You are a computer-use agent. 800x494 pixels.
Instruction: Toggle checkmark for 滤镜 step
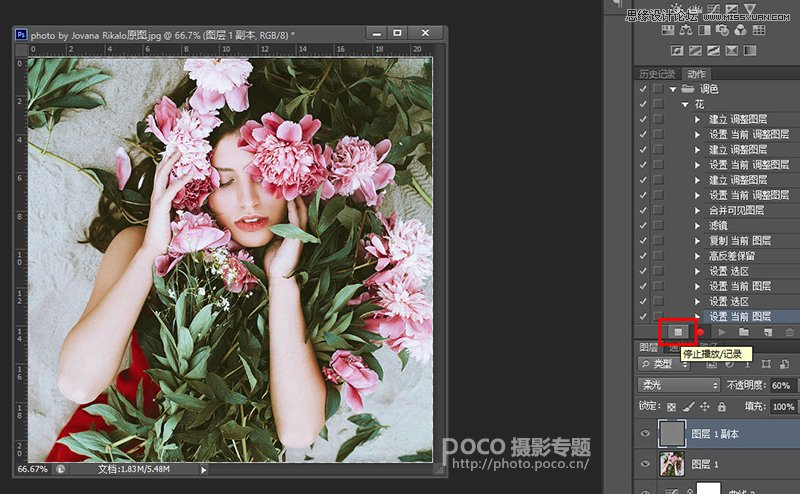pyautogui.click(x=643, y=225)
